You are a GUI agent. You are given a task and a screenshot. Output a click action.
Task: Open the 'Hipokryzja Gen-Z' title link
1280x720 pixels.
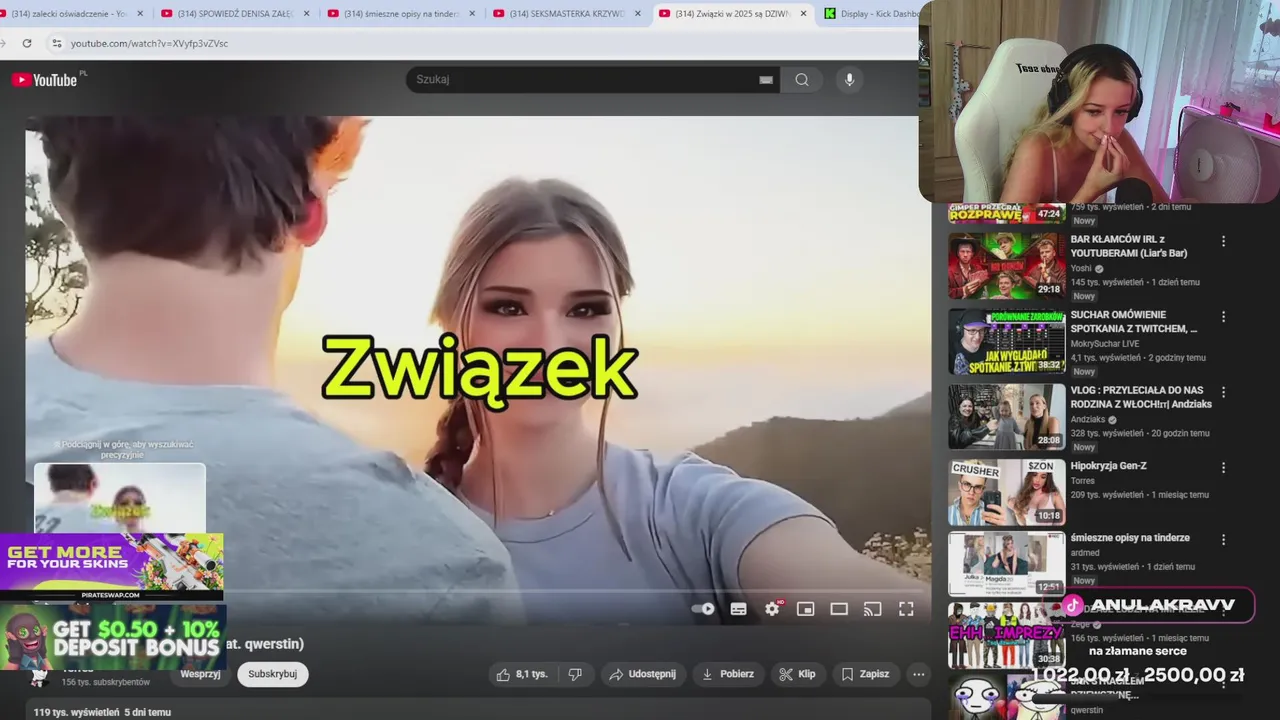(1109, 466)
